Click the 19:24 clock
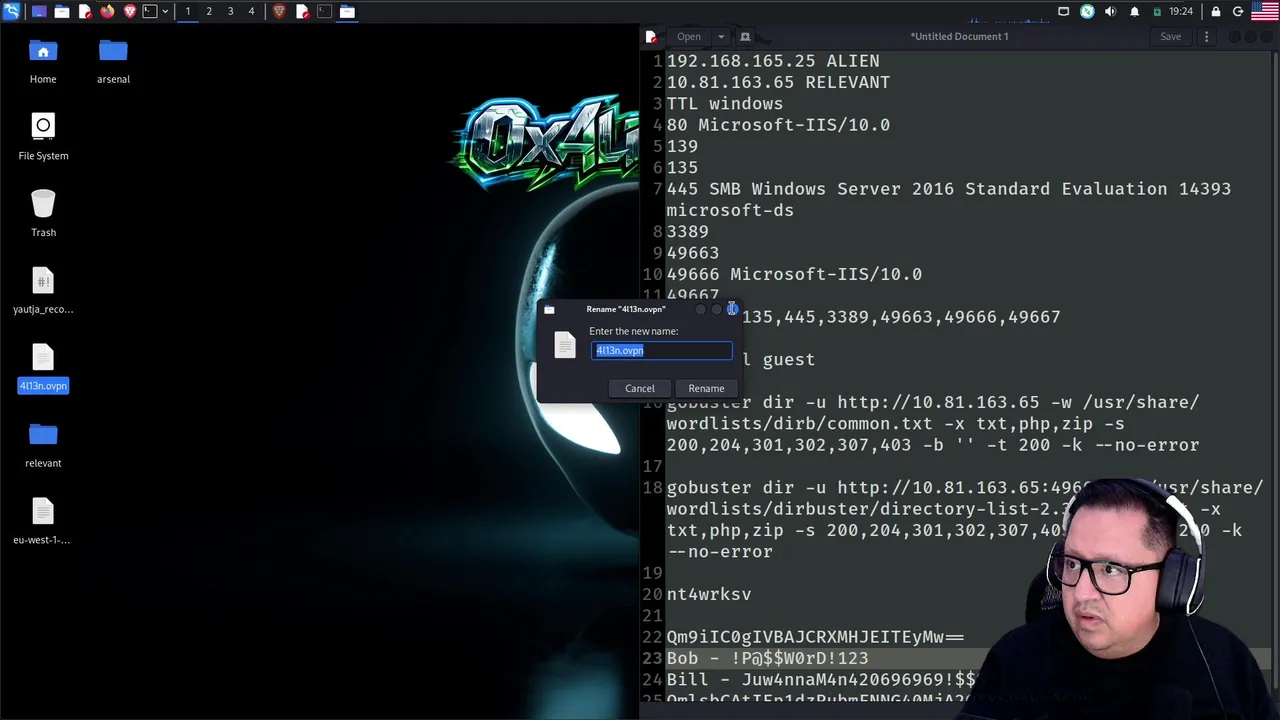This screenshot has height=720, width=1280. tap(1181, 11)
